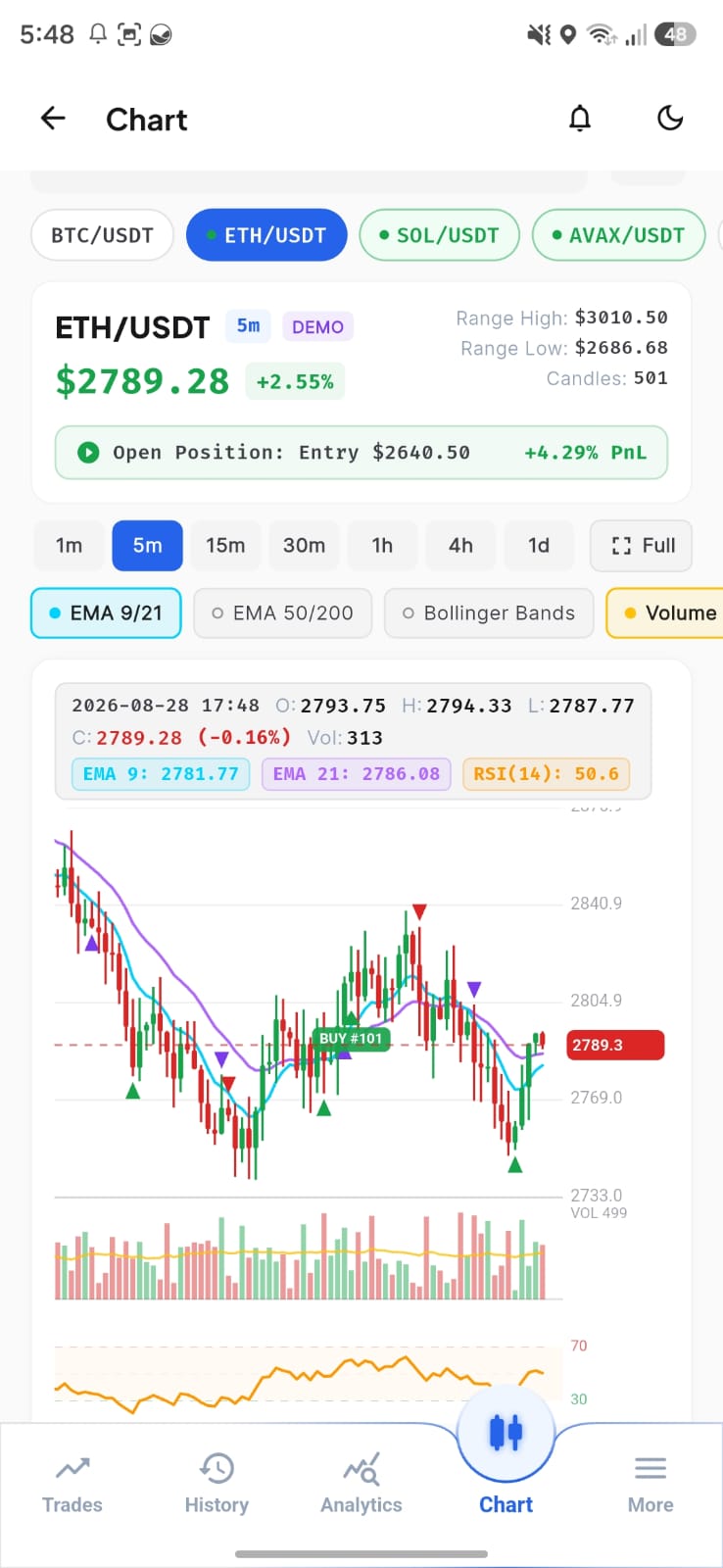Screen dimensions: 723x1568
Task: Select the ETH/USDT pair chip
Action: click(x=266, y=235)
